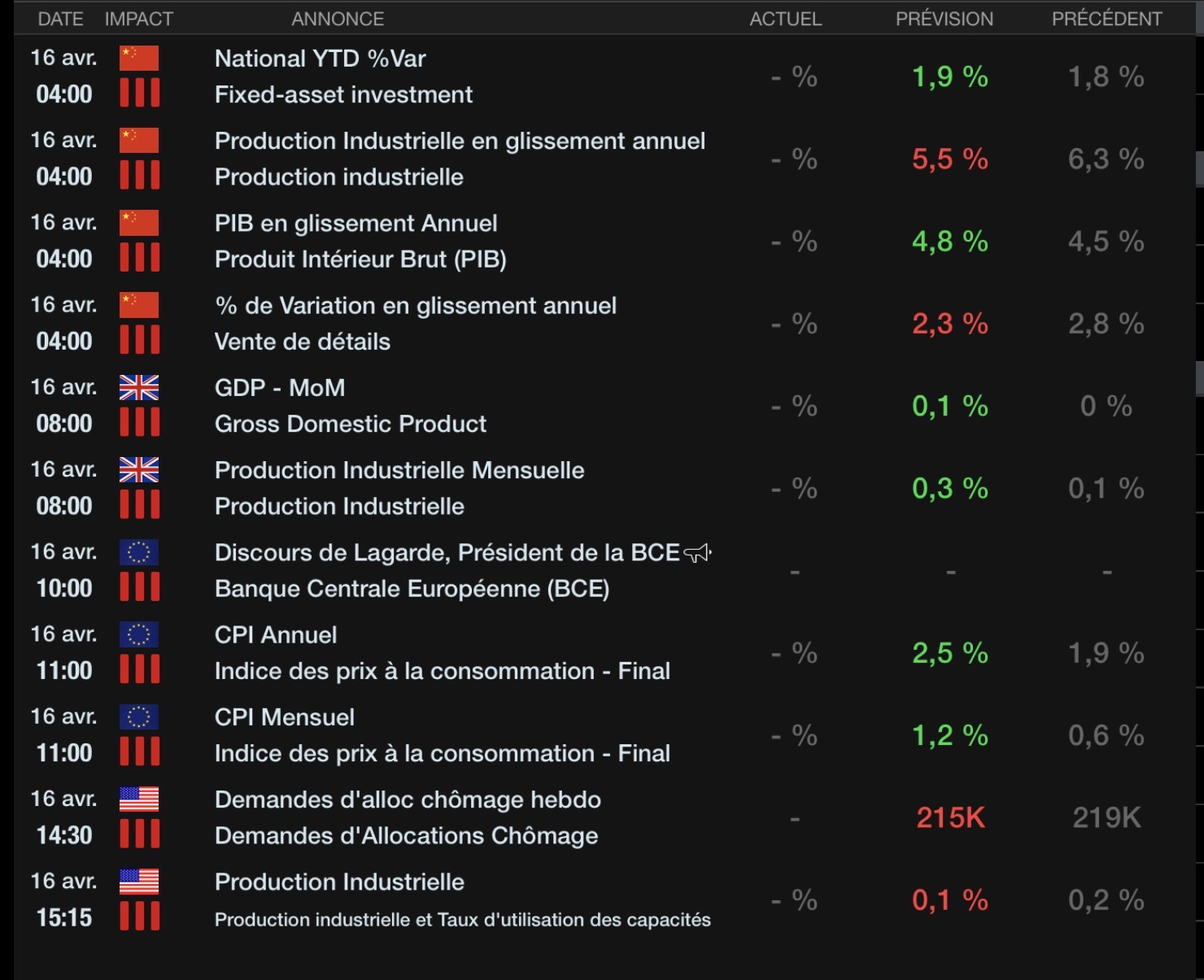Click the impact bars of Demandes d'Allocations Chômage
This screenshot has width=1204, height=980.
pos(140,834)
